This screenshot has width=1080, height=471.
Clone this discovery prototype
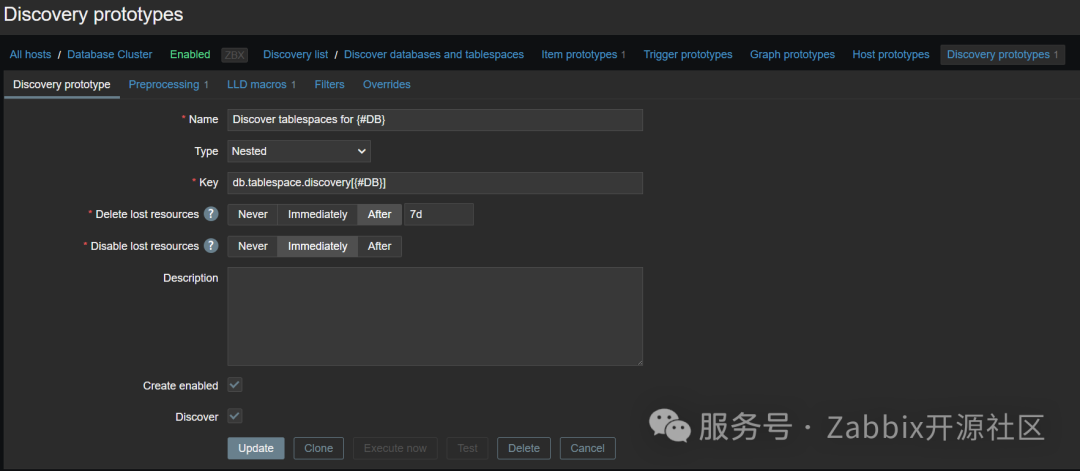(x=318, y=448)
